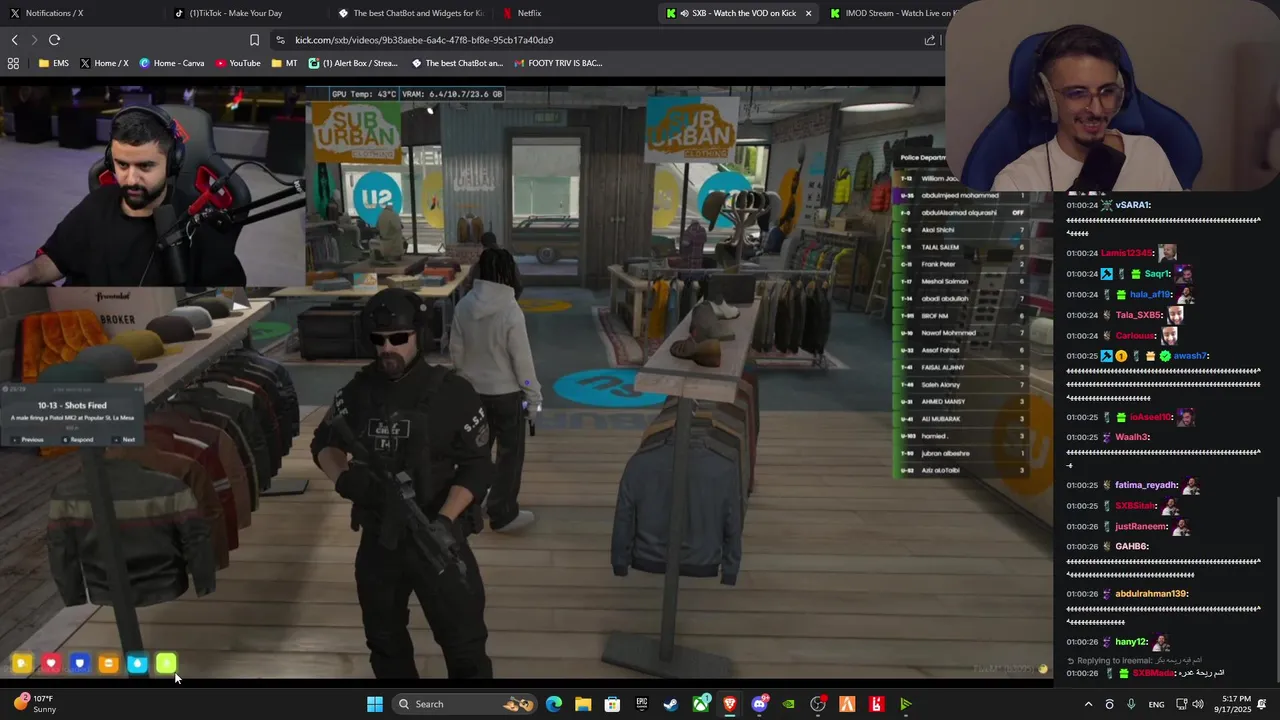Click the lime green HUD status icon
Viewport: 1280px width, 720px height.
click(166, 663)
